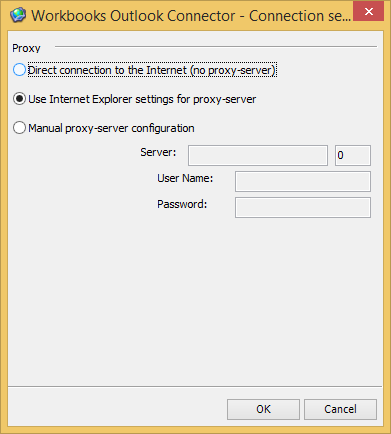Click the Password input field

[x=303, y=207]
